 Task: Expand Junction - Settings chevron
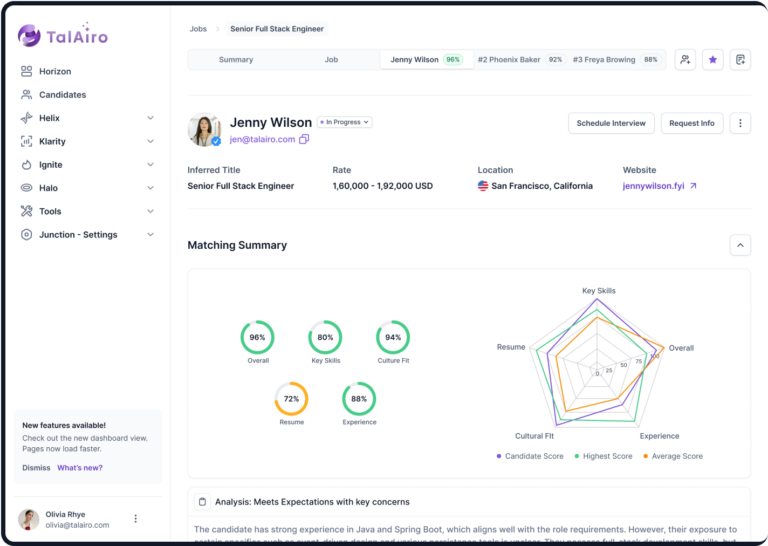[x=150, y=235]
